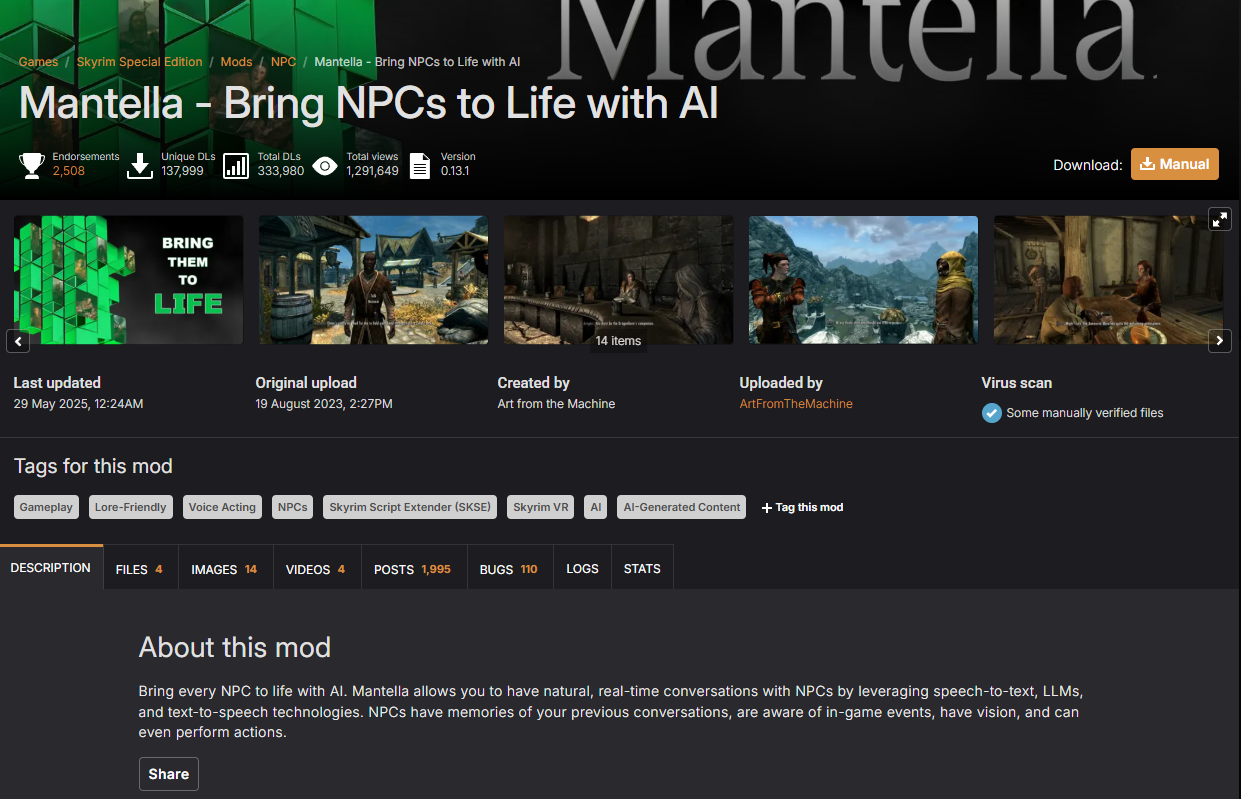1241x799 pixels.
Task: Open the Games breadcrumb link
Action: coord(38,62)
